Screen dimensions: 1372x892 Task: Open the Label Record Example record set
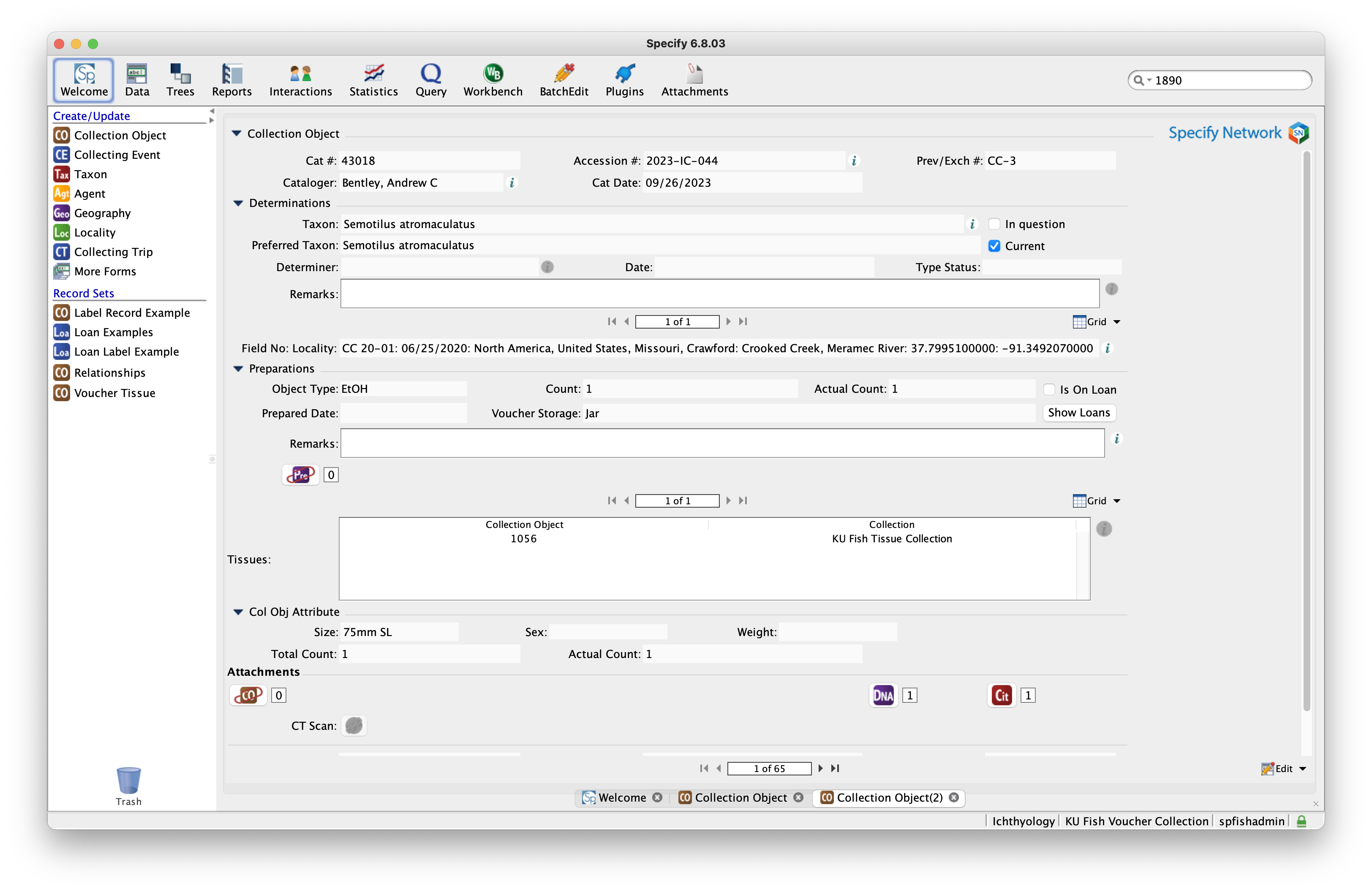(122, 313)
